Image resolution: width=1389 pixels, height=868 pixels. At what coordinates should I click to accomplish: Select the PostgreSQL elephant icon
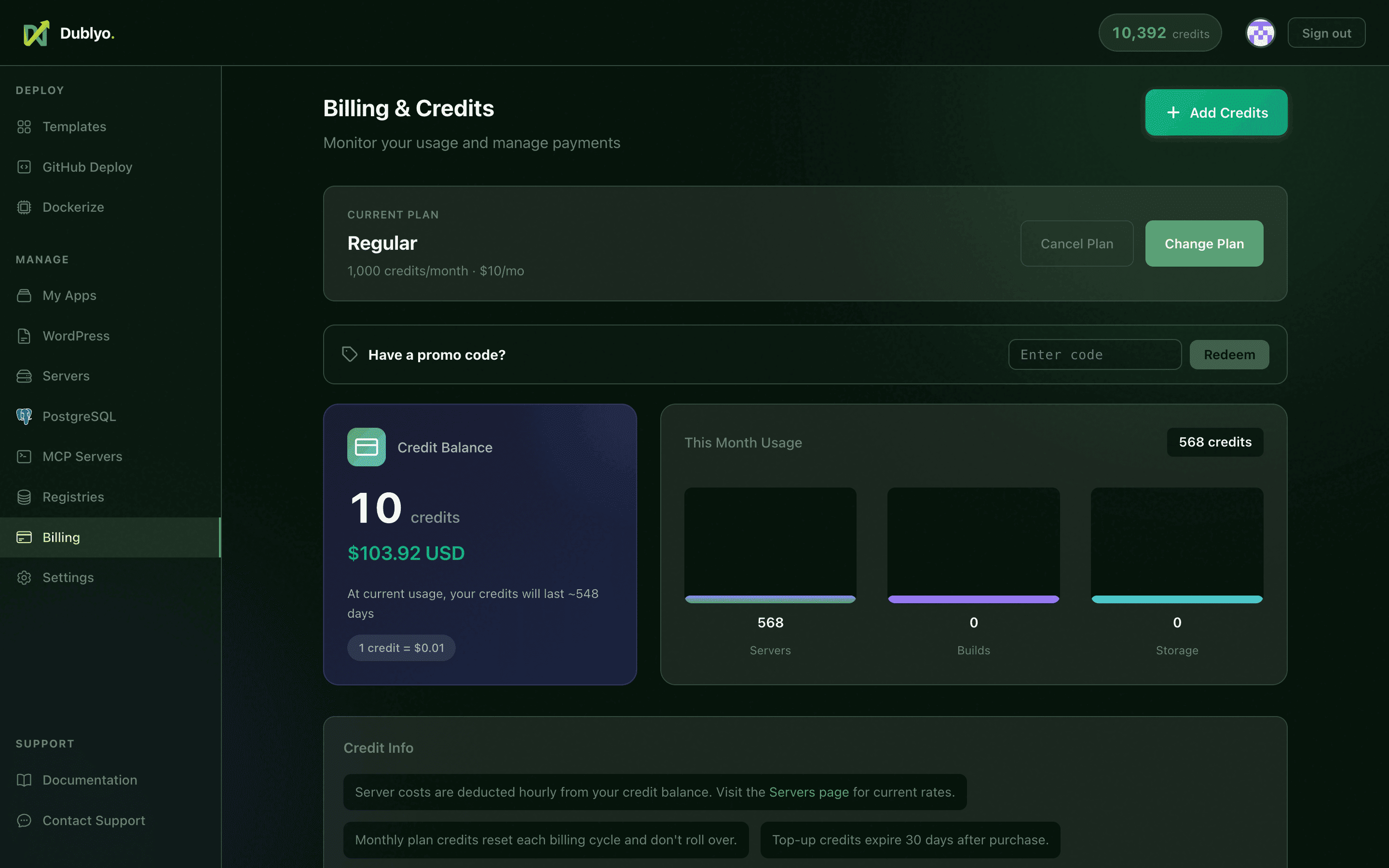tap(24, 416)
